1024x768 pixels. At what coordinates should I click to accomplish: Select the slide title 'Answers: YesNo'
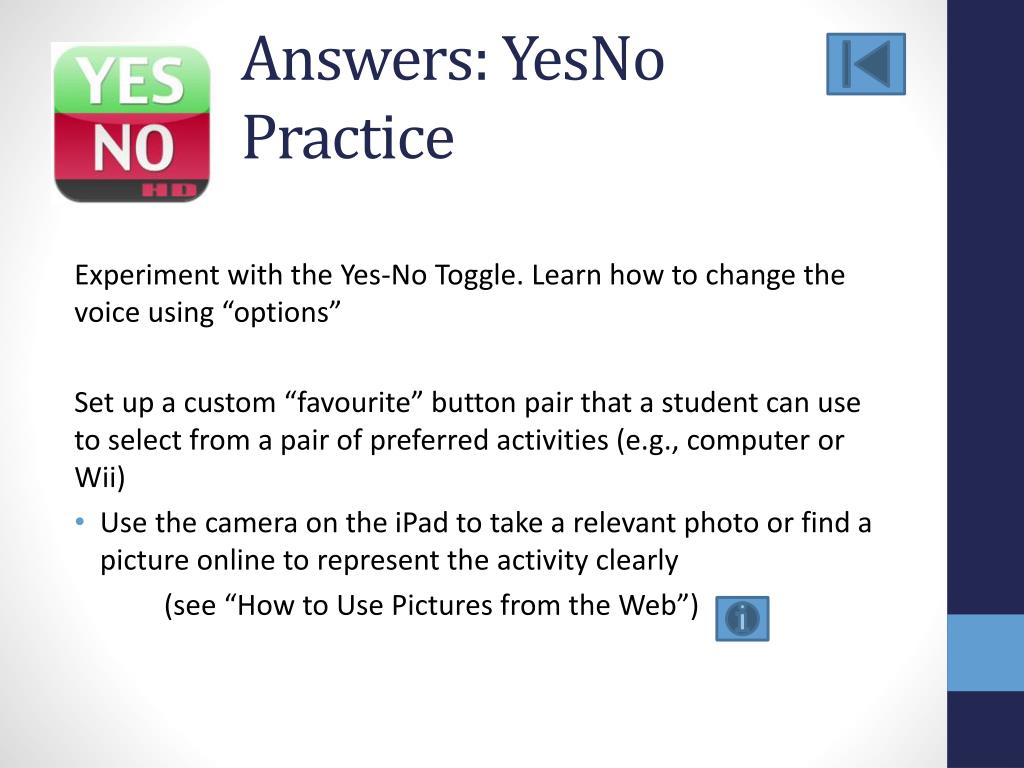(x=453, y=58)
